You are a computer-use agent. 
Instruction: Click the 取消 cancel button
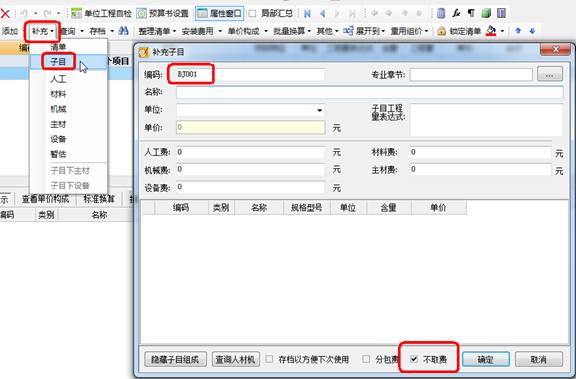click(539, 359)
